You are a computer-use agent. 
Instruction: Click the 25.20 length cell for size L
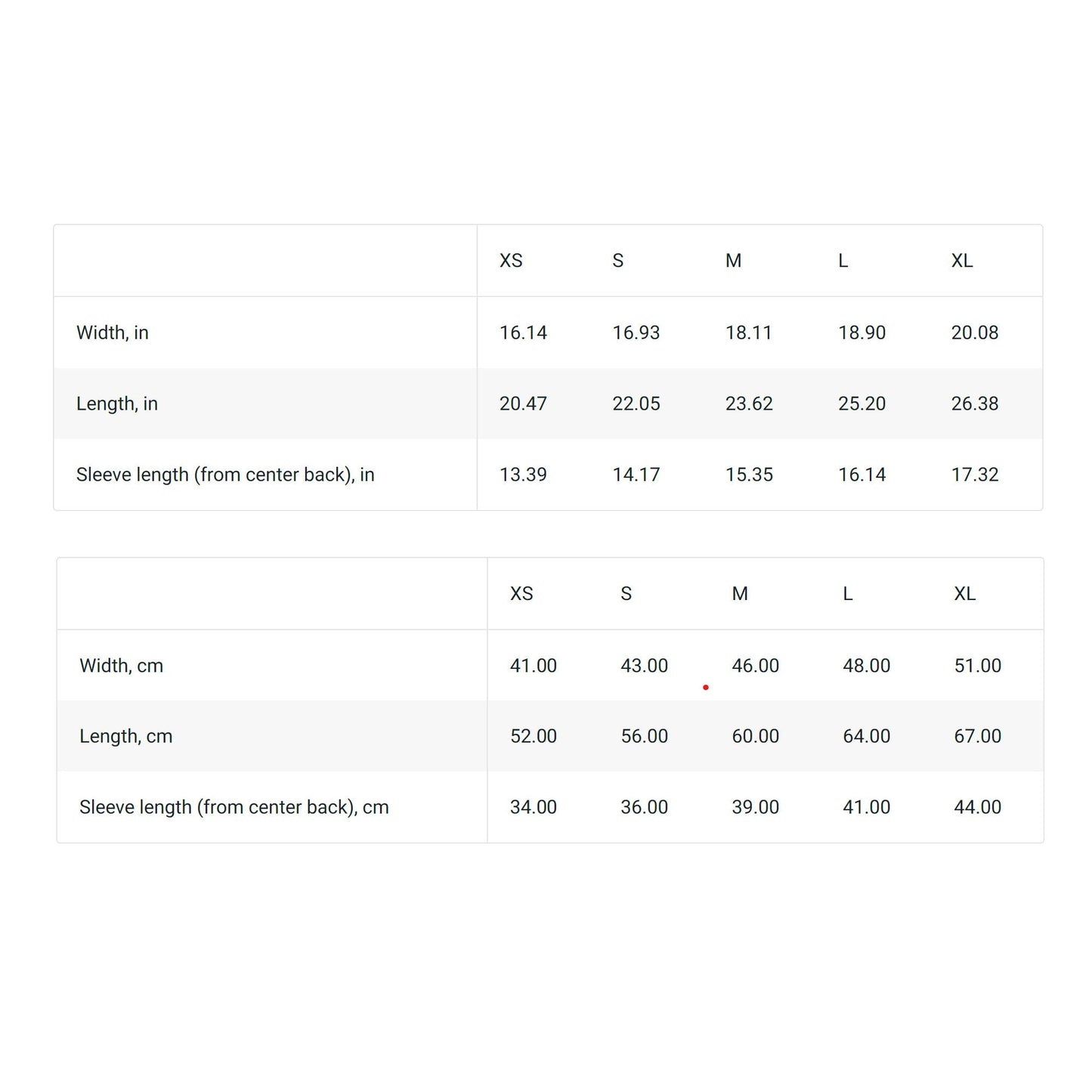click(x=862, y=404)
